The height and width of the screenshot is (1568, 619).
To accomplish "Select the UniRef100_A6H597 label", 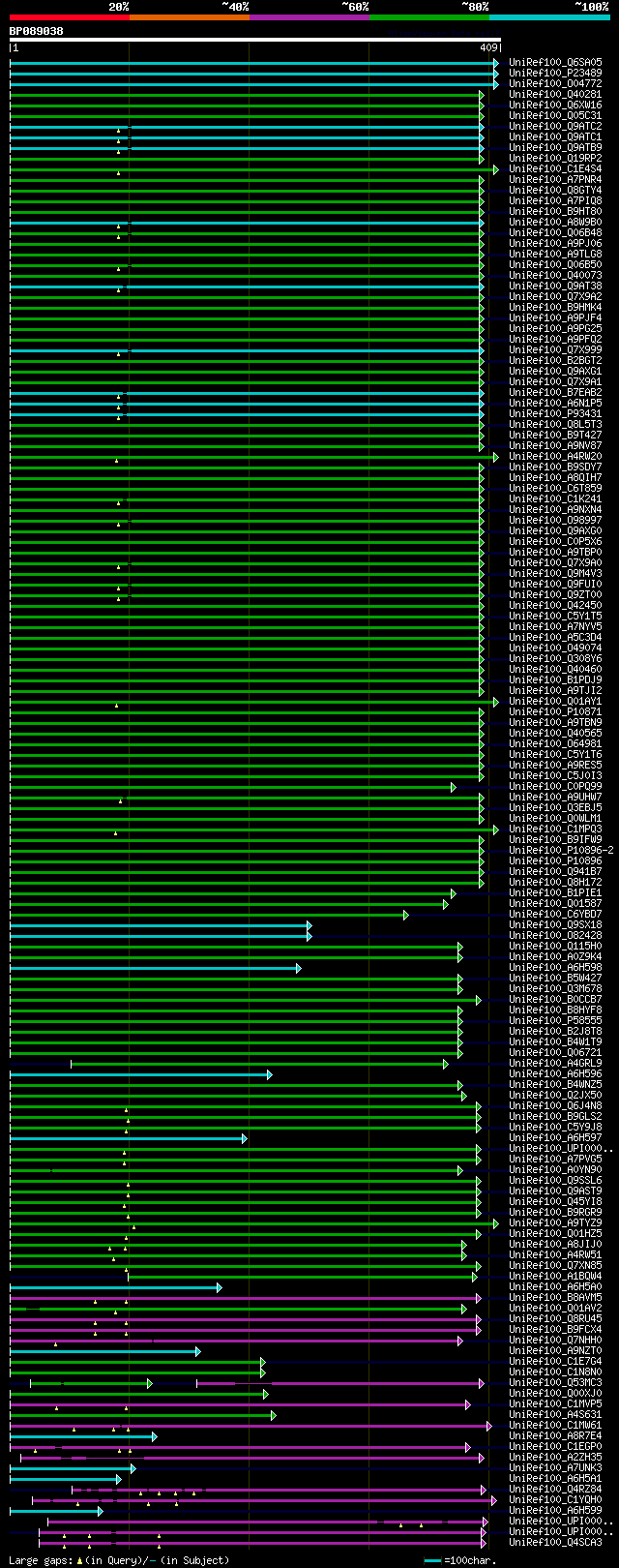I will [555, 1138].
